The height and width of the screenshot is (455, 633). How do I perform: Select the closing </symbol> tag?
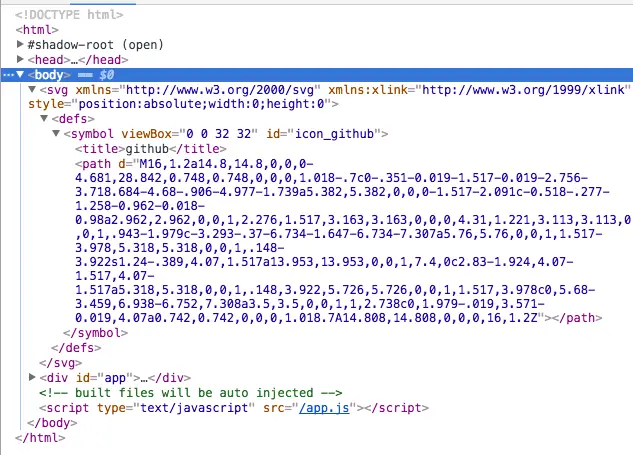coord(96,333)
